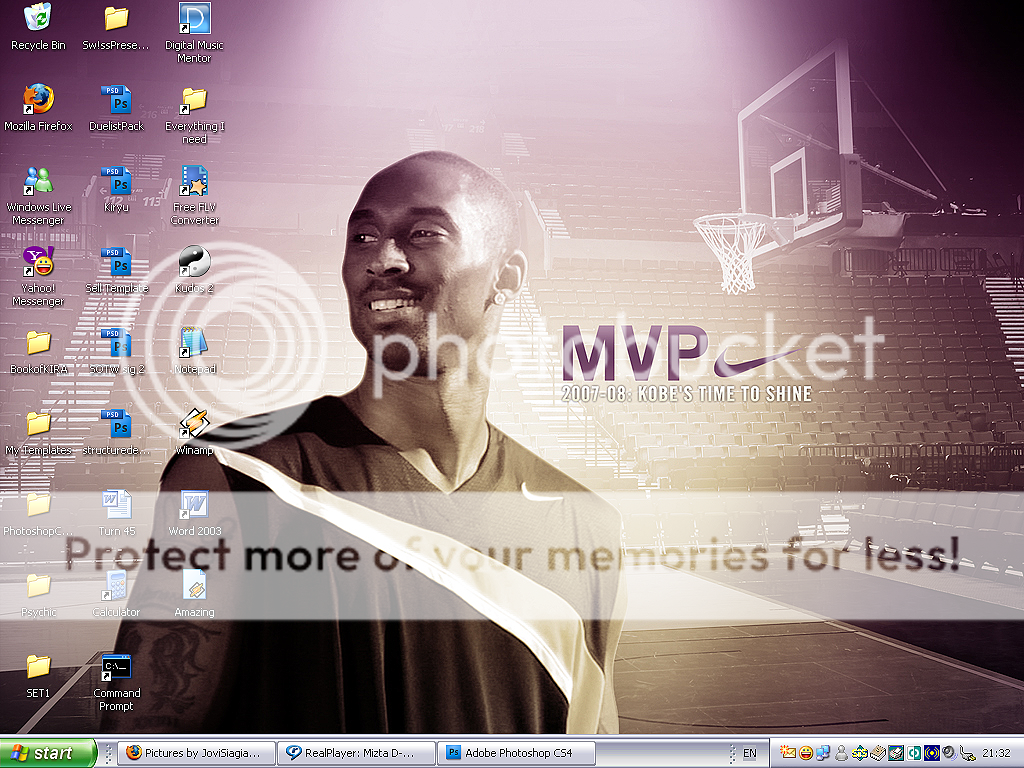Click the Start button

pyautogui.click(x=48, y=753)
